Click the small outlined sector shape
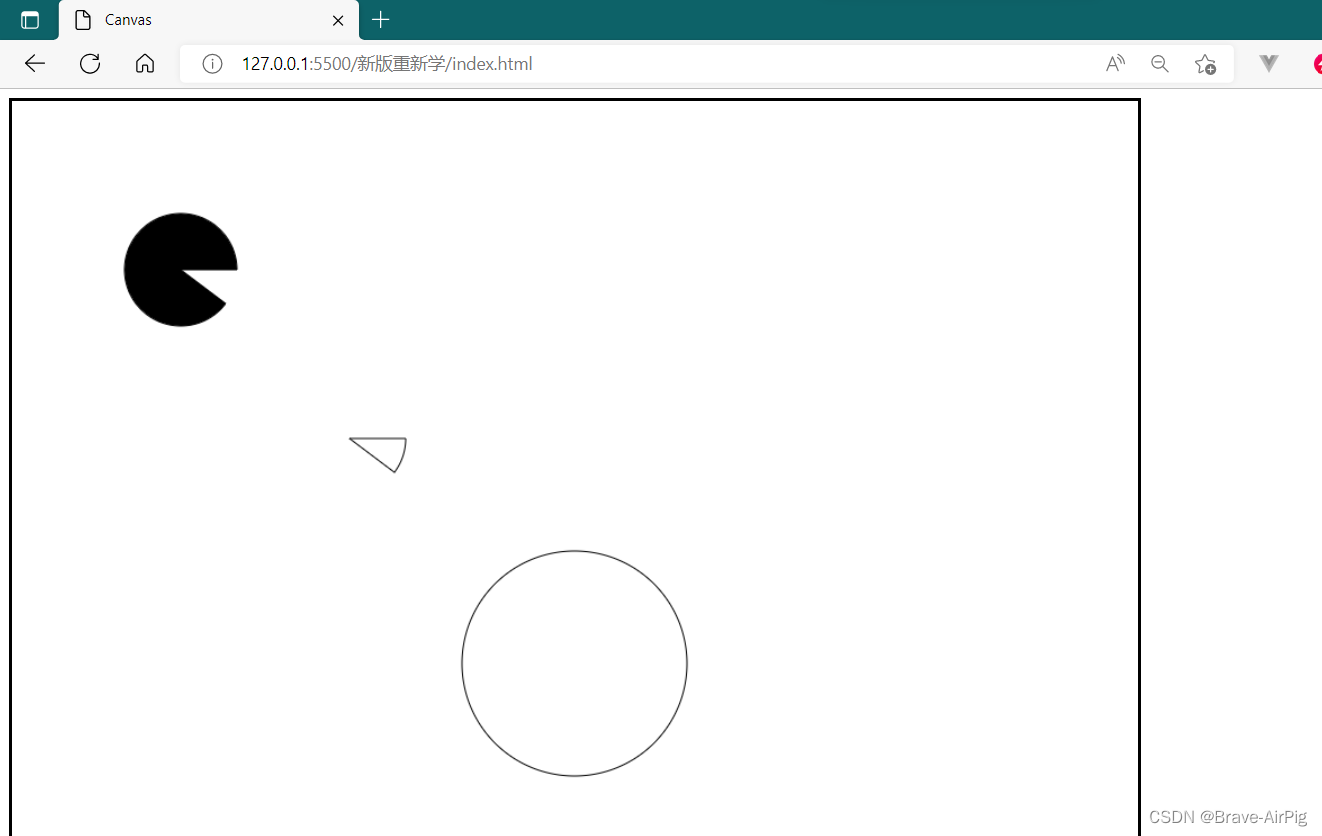This screenshot has width=1322, height=836. (x=384, y=451)
